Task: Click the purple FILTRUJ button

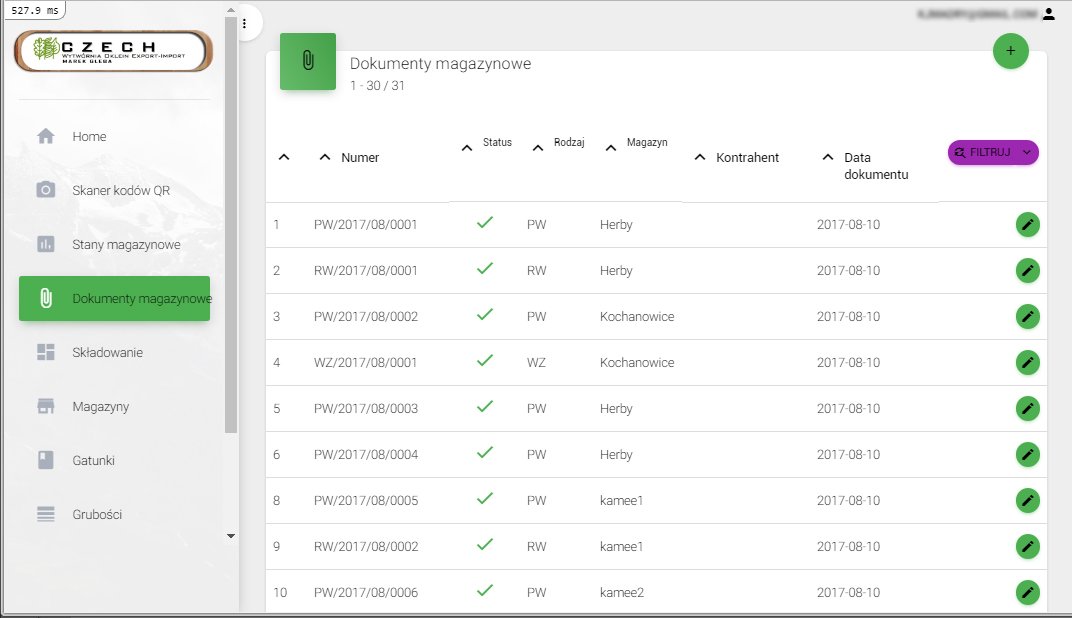Action: (985, 152)
